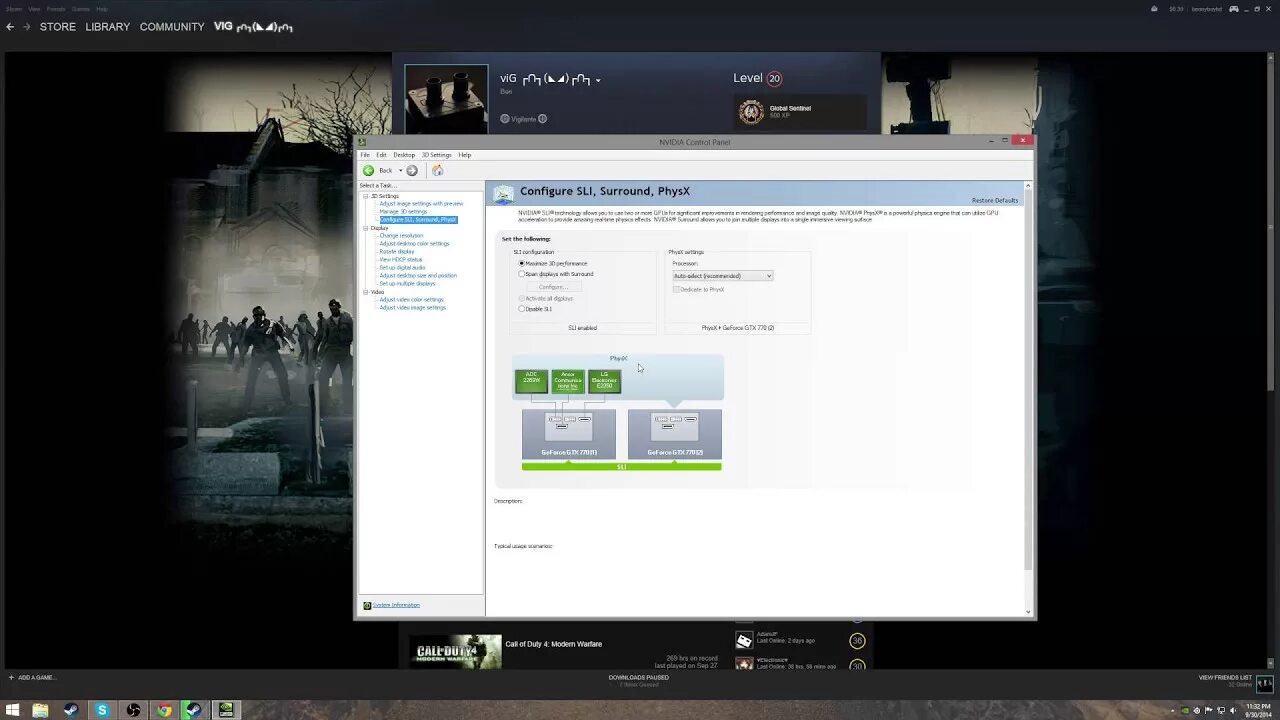Click the AOC monitor green box
1280x720 pixels.
click(531, 381)
